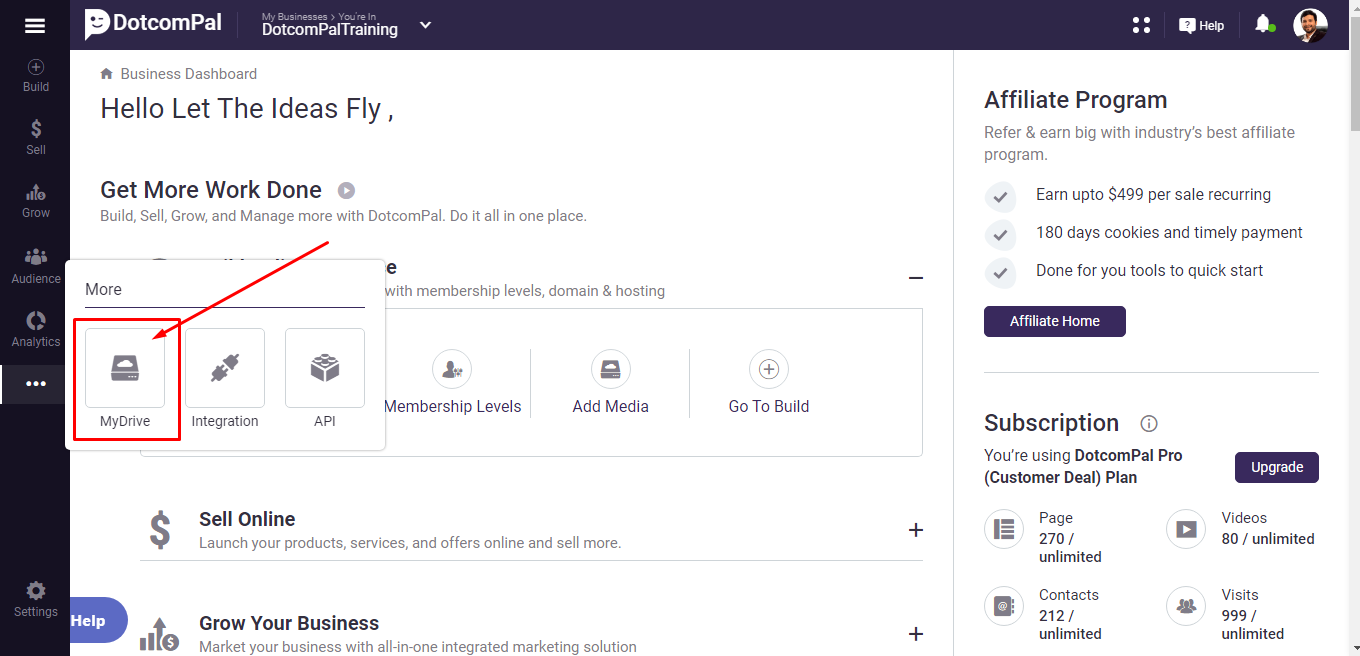Click the Affiliate Home button
This screenshot has height=656, width=1360.
click(x=1055, y=321)
